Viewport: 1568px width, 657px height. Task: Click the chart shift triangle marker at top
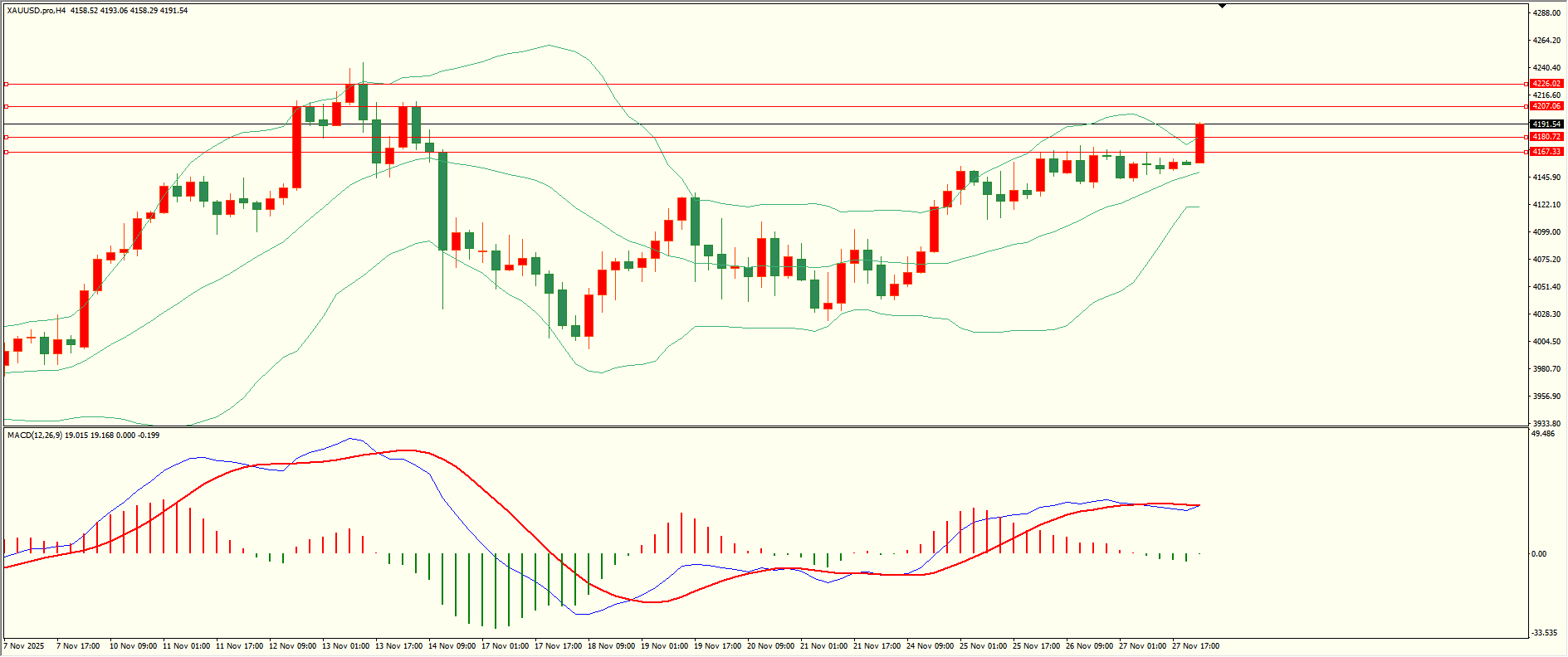[1222, 6]
